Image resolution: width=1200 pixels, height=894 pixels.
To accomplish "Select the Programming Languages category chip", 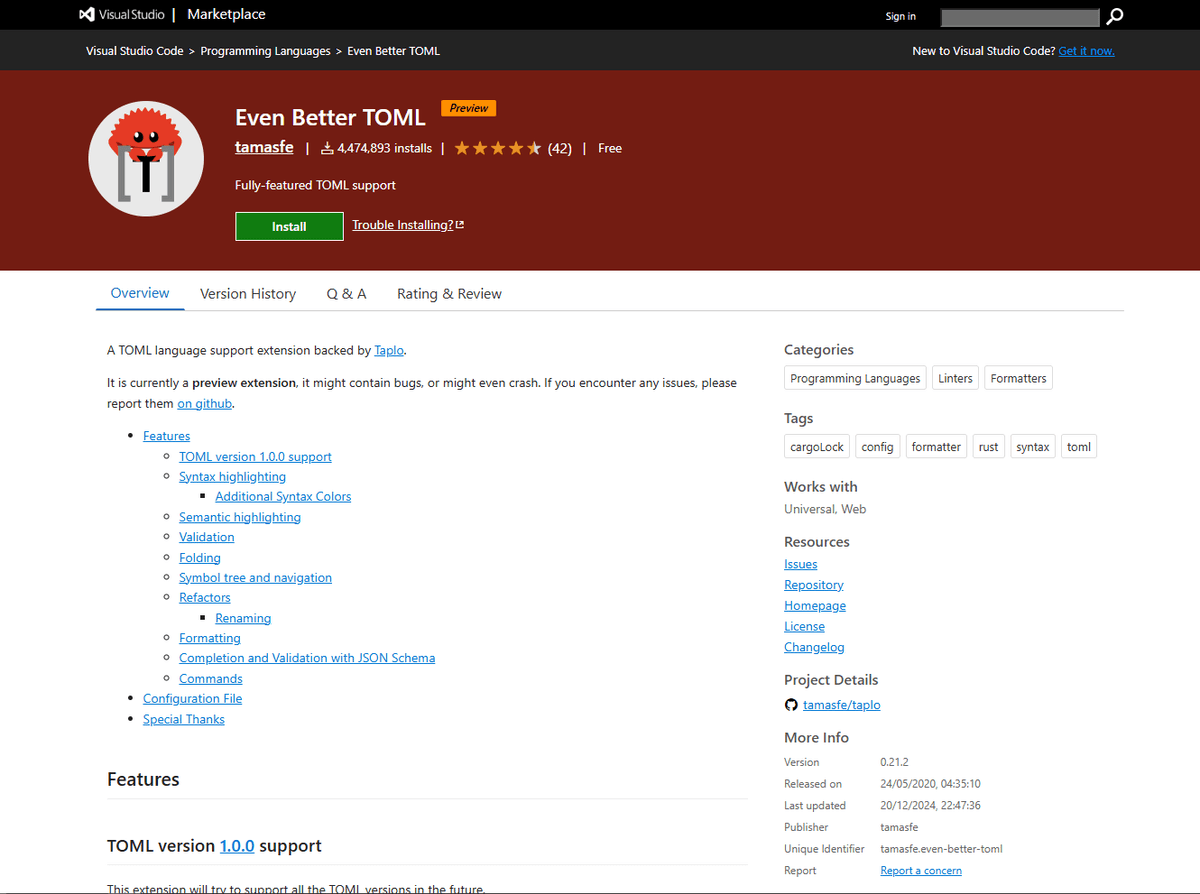I will click(855, 378).
